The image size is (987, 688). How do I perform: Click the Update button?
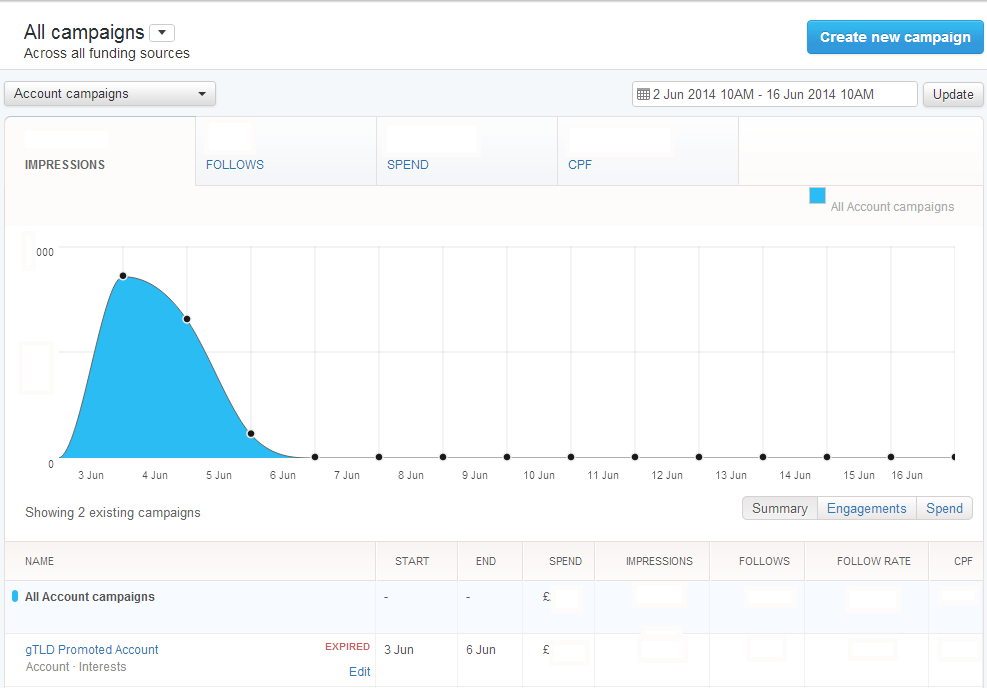tap(953, 94)
